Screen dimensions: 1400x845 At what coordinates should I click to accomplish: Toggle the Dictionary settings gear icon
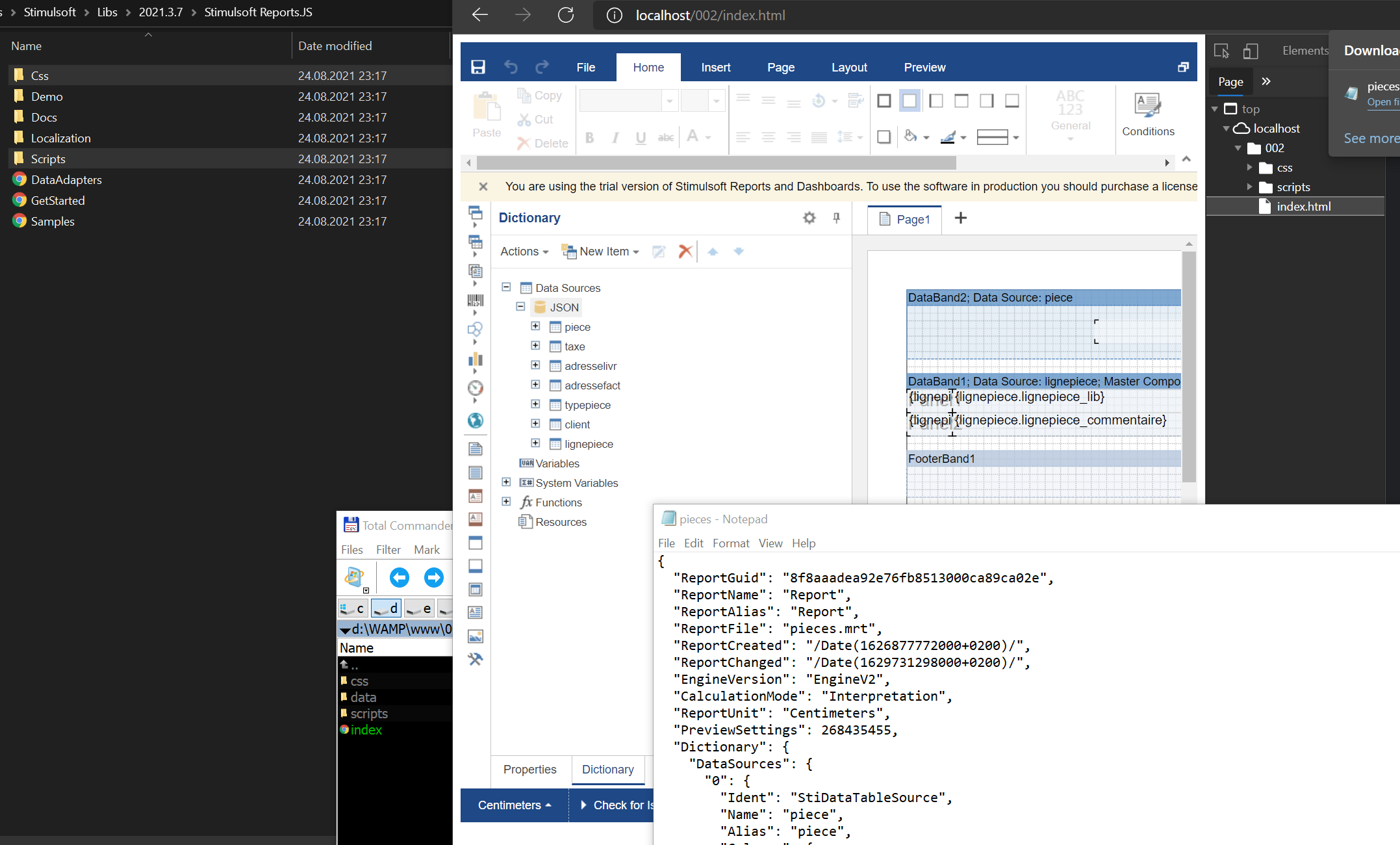(x=809, y=218)
